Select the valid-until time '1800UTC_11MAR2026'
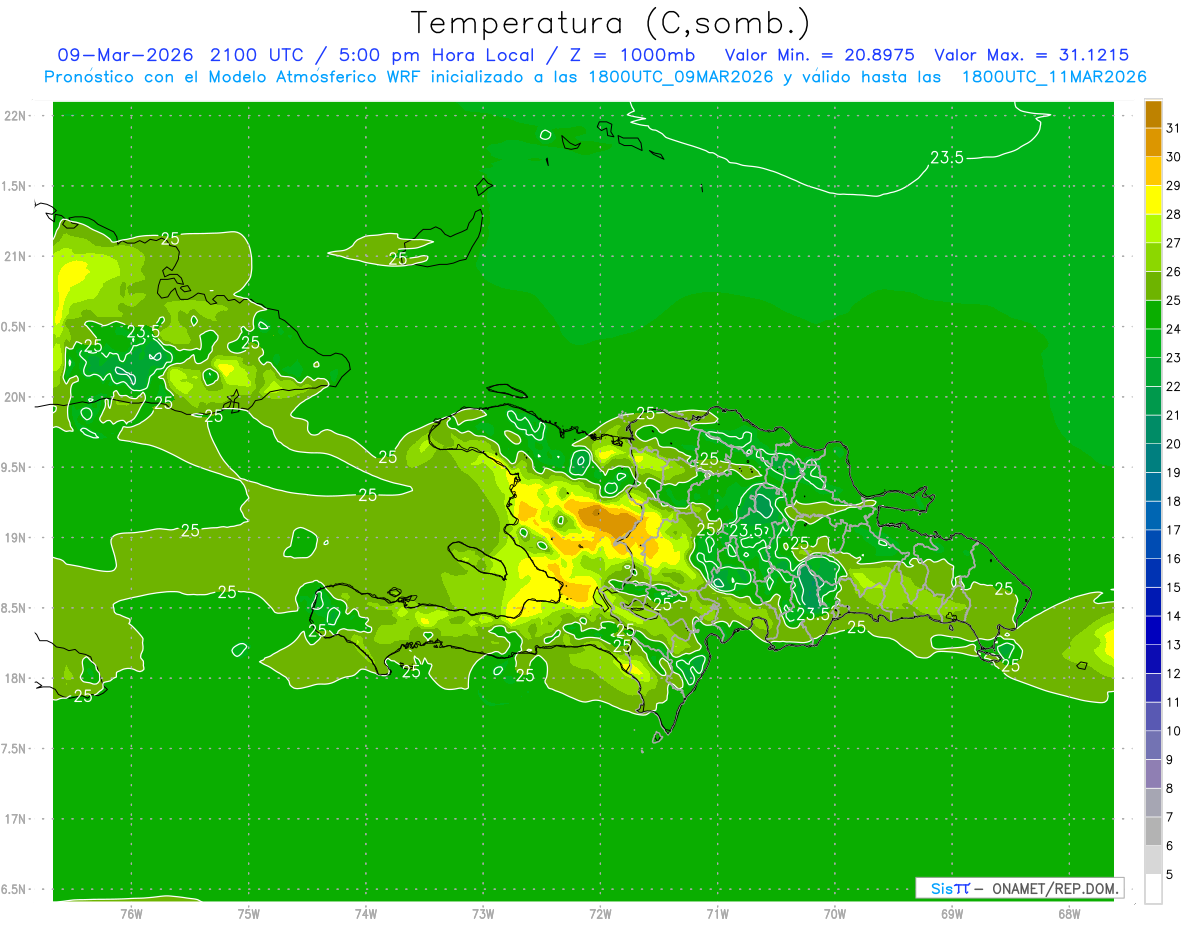This screenshot has height=927, width=1200. (x=1054, y=77)
